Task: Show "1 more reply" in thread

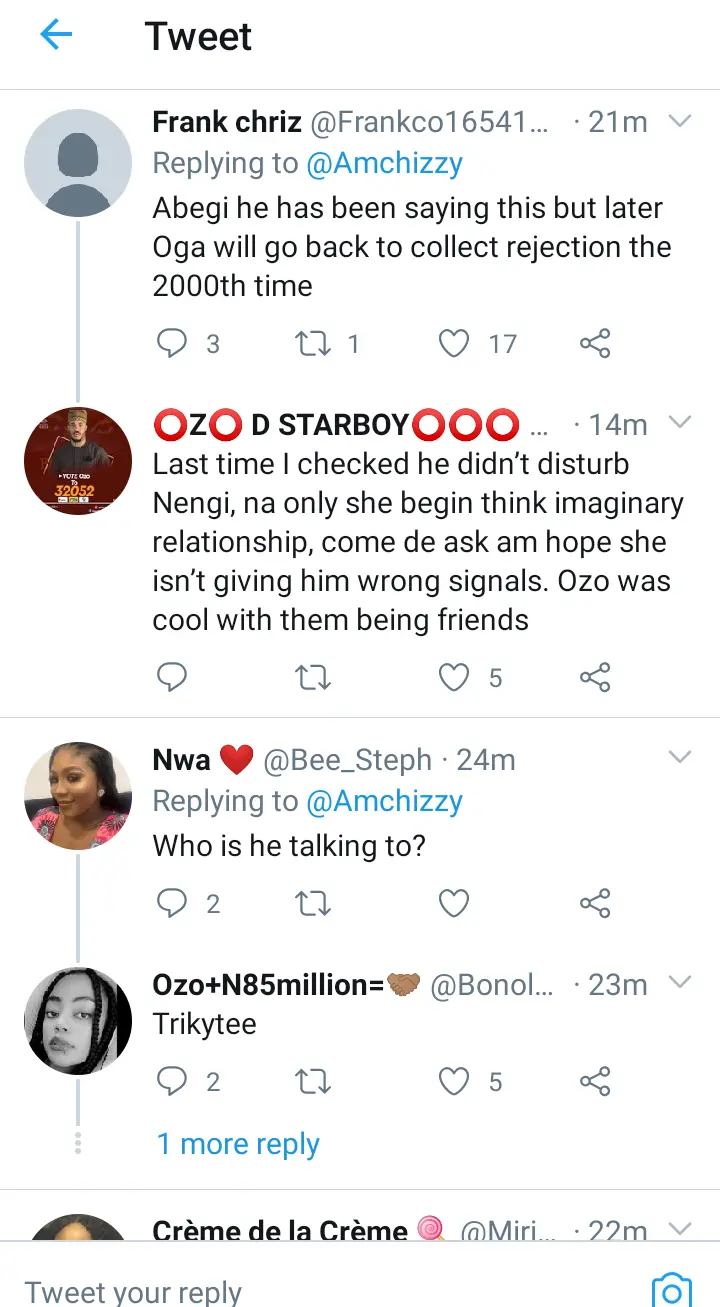Action: (238, 1144)
